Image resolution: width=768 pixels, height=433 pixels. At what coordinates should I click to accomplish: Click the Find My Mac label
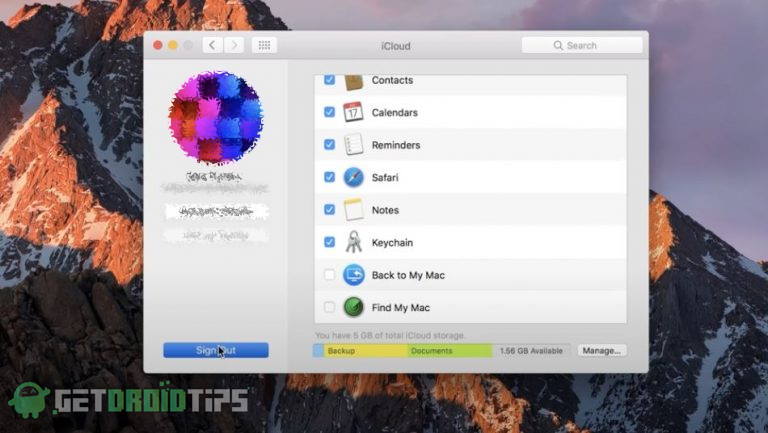pos(401,308)
